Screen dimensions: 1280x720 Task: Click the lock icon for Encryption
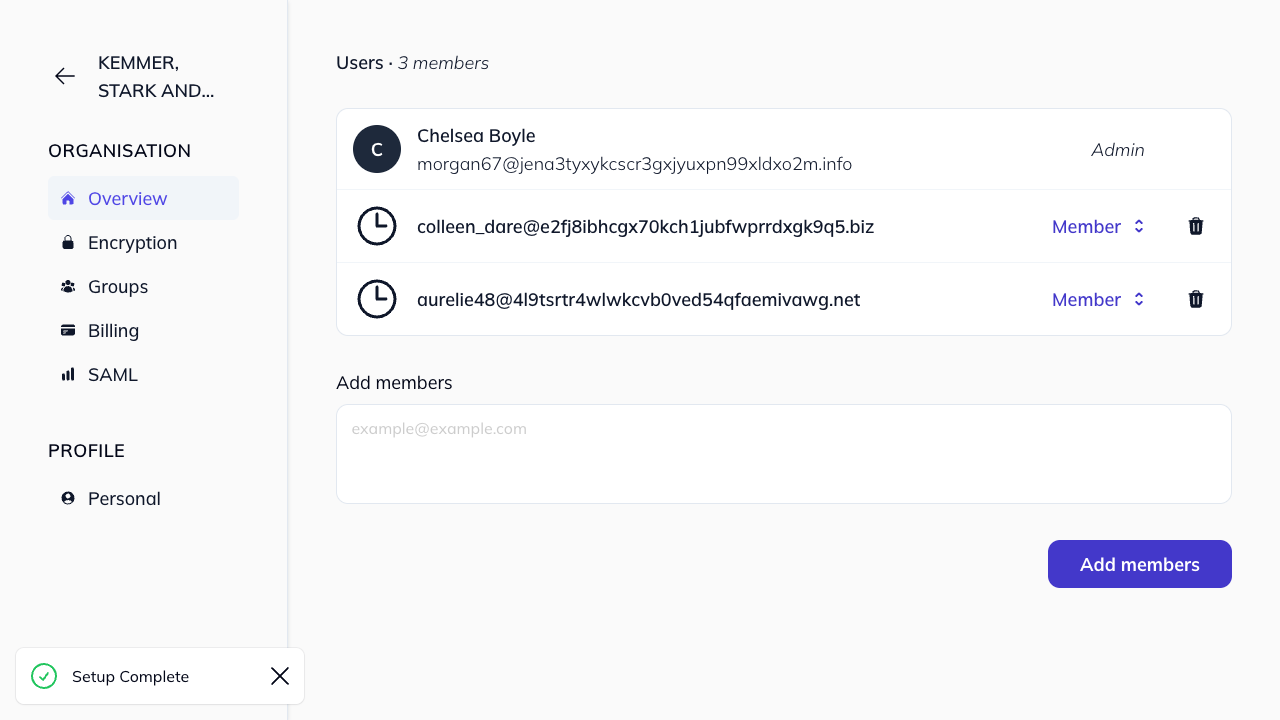(68, 242)
